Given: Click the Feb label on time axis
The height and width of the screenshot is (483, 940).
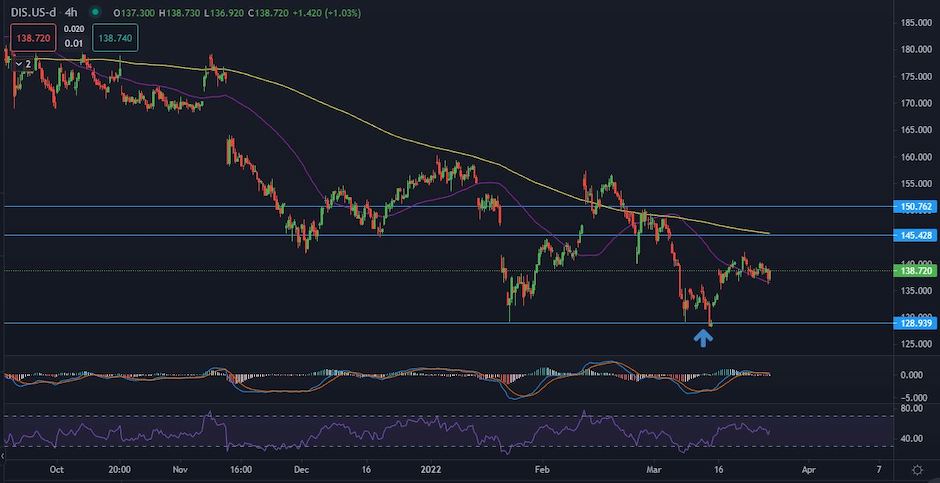Looking at the screenshot, I should pos(542,470).
